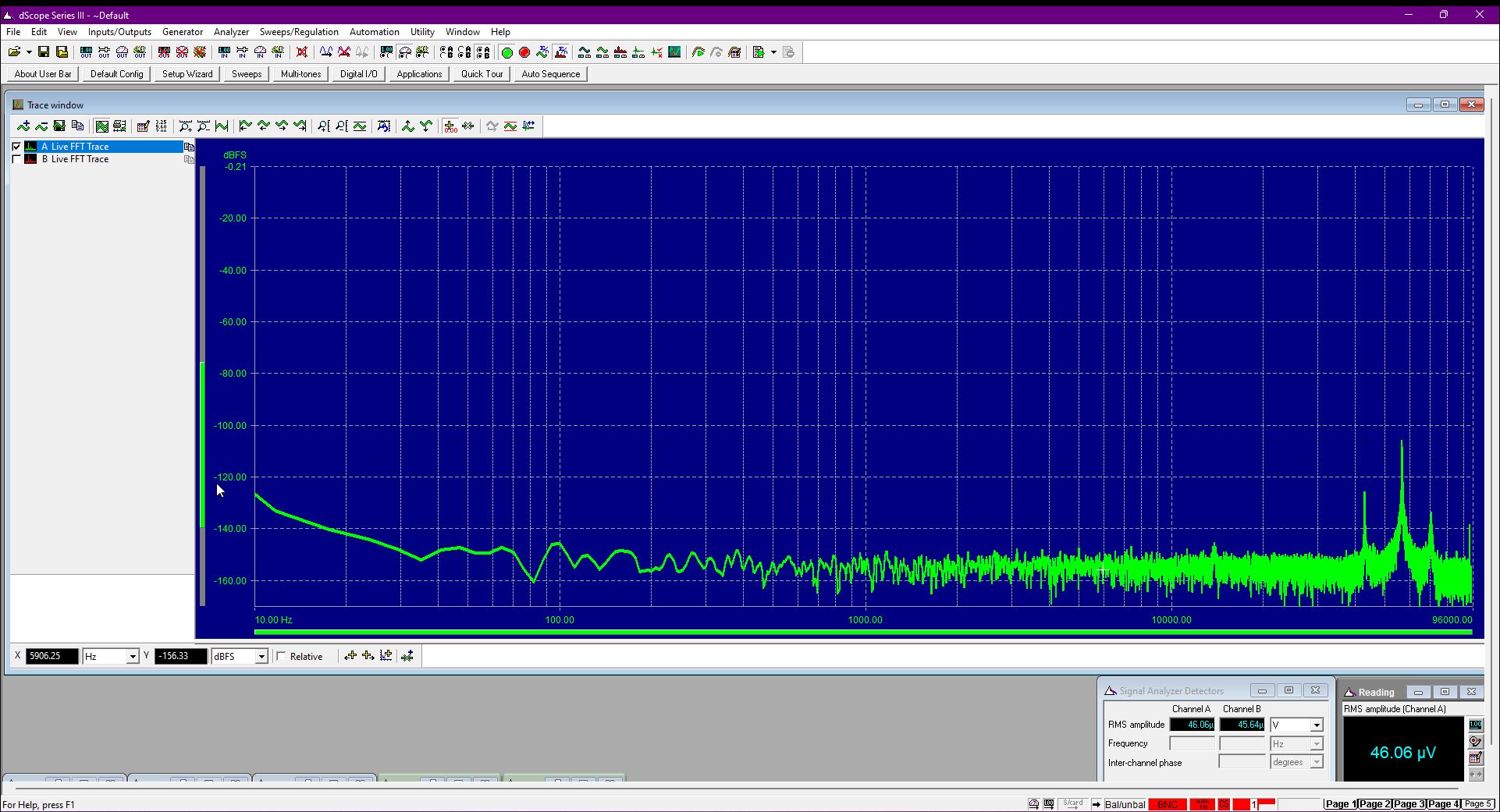Click the X cursor value field 5906.25
Image resolution: width=1500 pixels, height=812 pixels.
pos(52,657)
